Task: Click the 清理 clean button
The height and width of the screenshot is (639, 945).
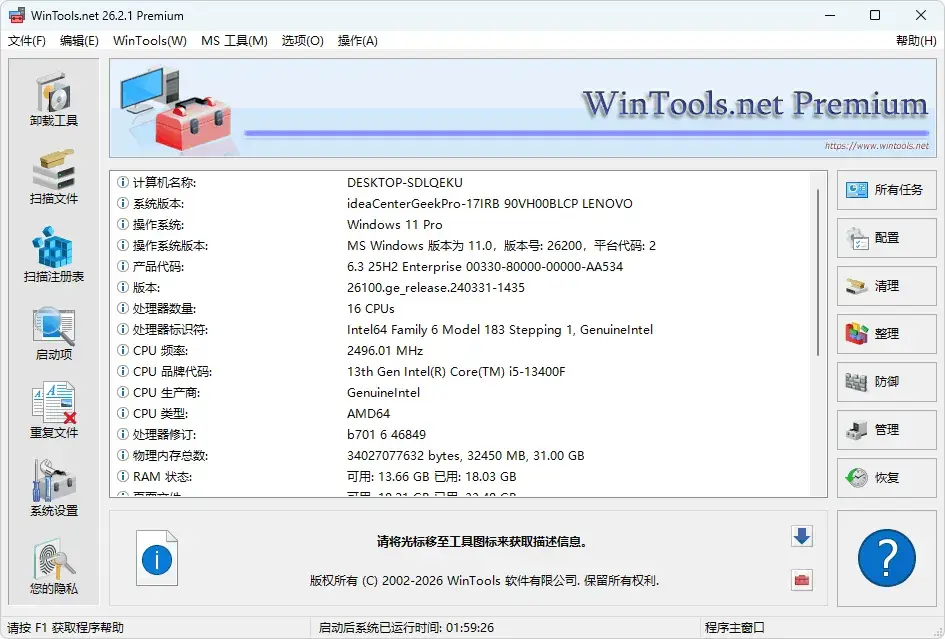Action: point(887,286)
